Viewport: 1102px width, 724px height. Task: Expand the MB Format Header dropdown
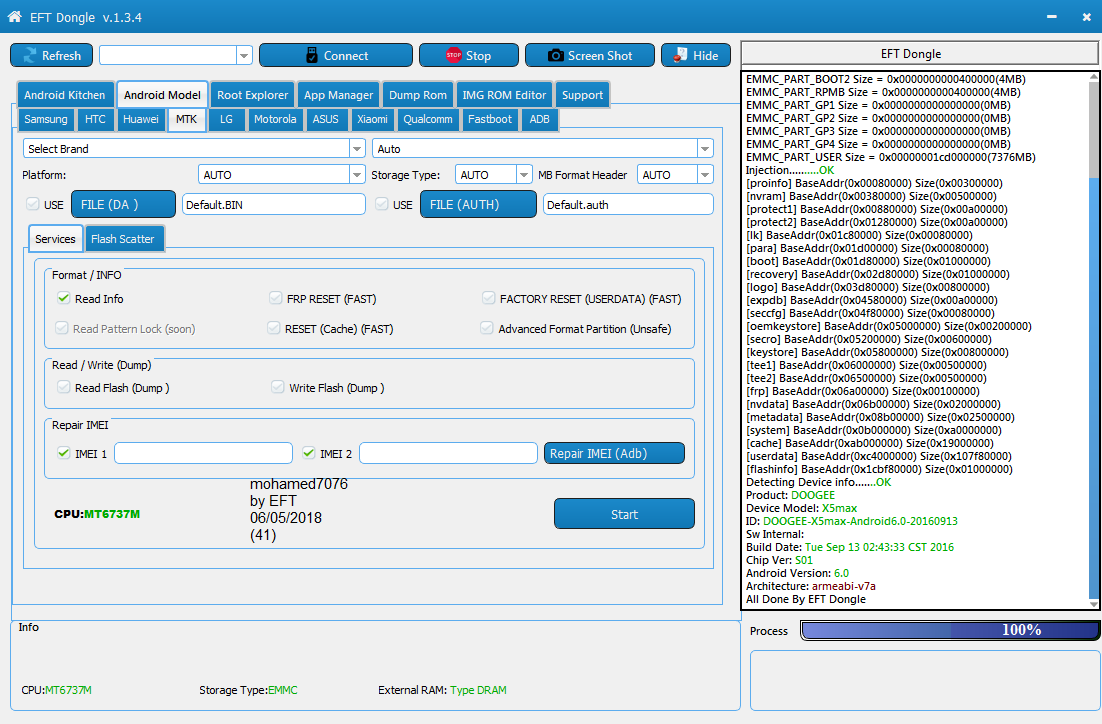pos(705,174)
